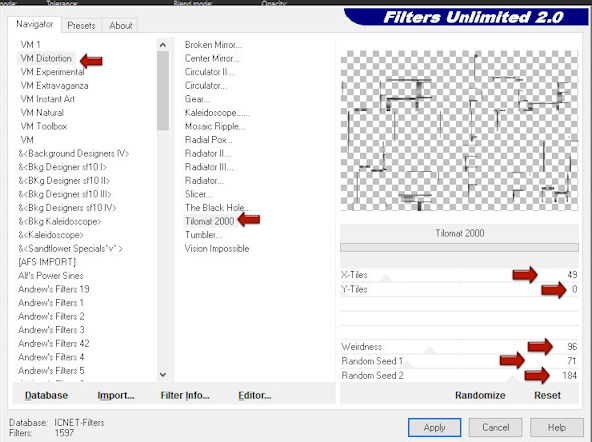Open the Database option
The image size is (592, 442).
pos(46,395)
